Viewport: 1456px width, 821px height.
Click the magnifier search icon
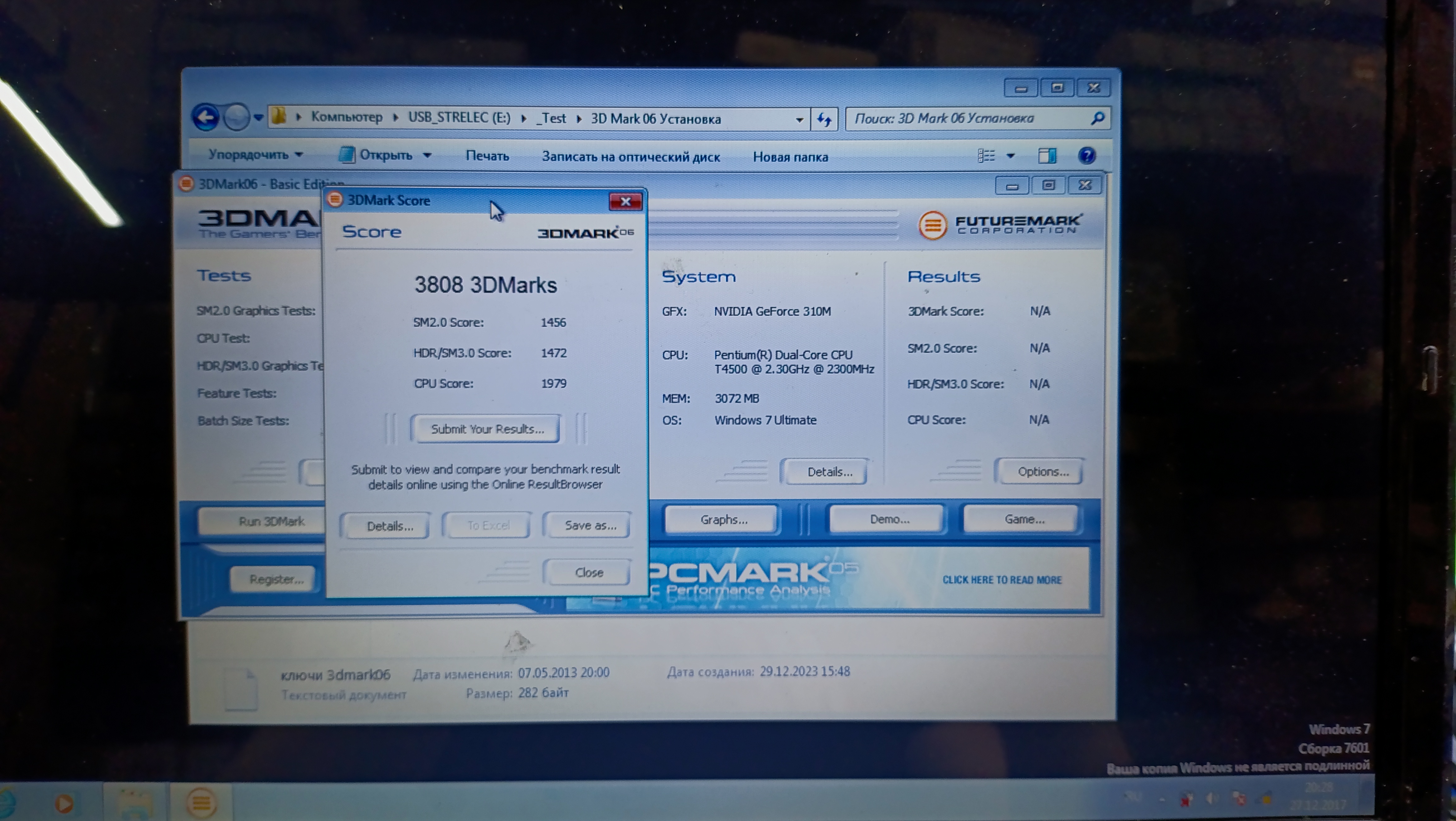click(x=1097, y=118)
